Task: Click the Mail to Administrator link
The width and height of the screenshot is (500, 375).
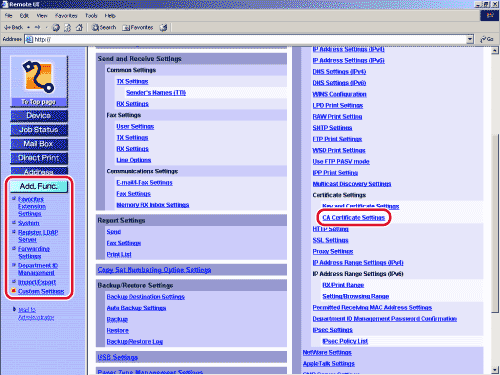Action: [x=36, y=314]
